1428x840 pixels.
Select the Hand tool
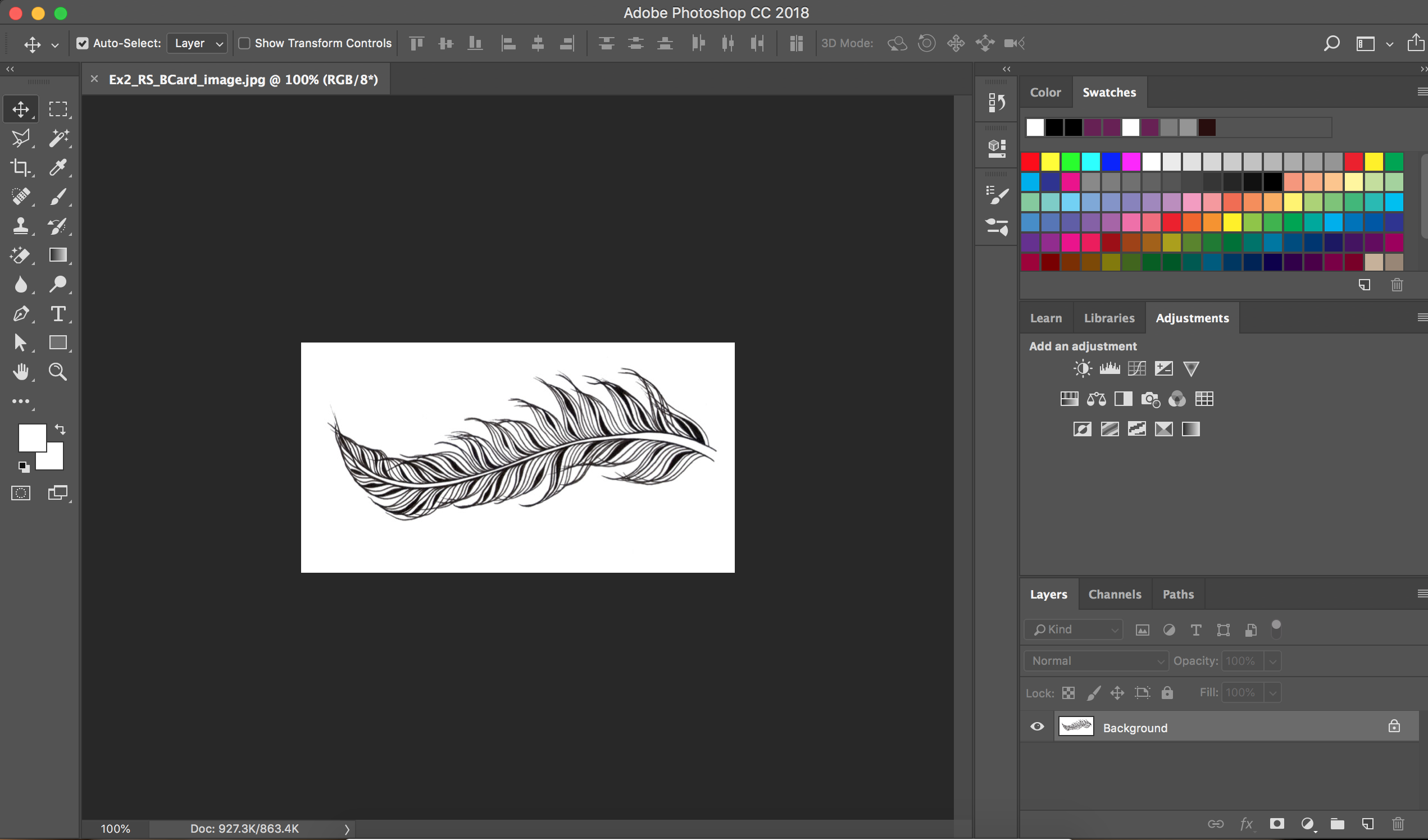click(x=21, y=372)
